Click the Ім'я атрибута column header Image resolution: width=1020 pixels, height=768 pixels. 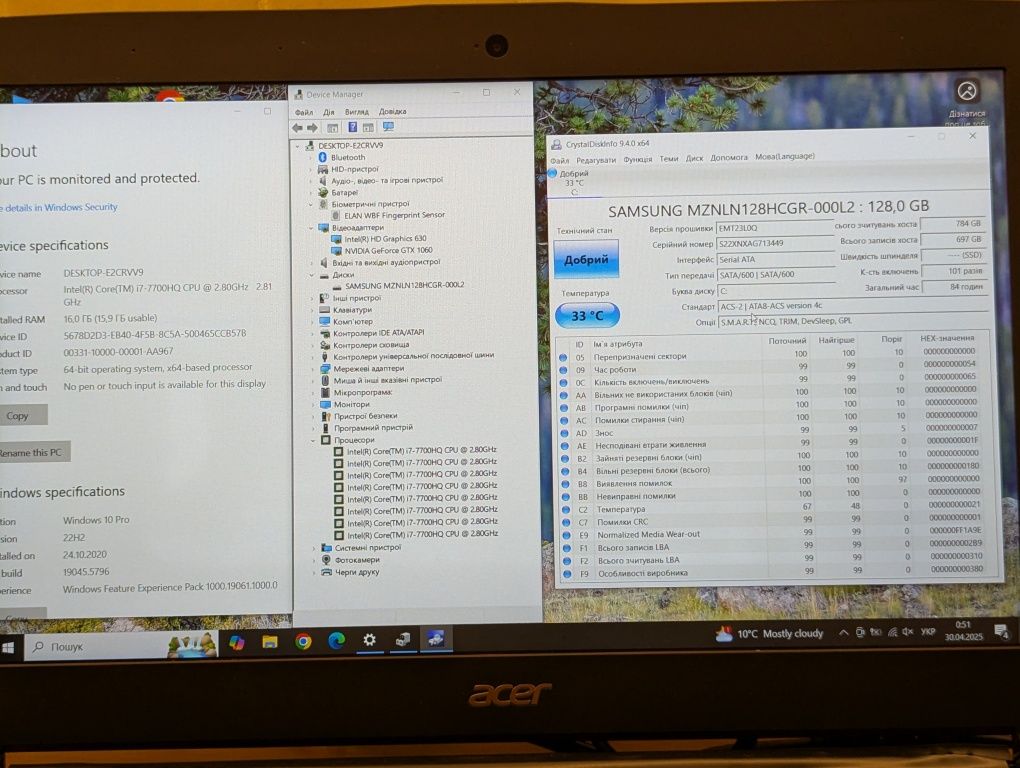[618, 344]
